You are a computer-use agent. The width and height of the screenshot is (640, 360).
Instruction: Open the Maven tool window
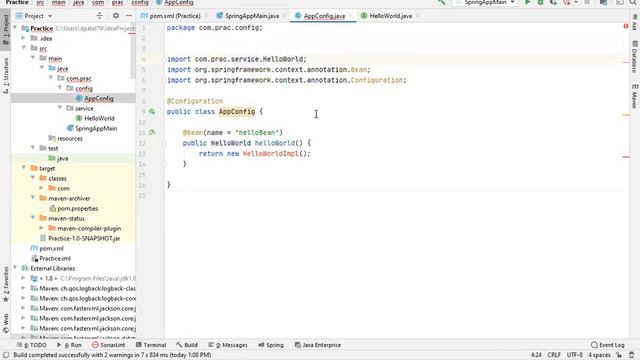[635, 96]
